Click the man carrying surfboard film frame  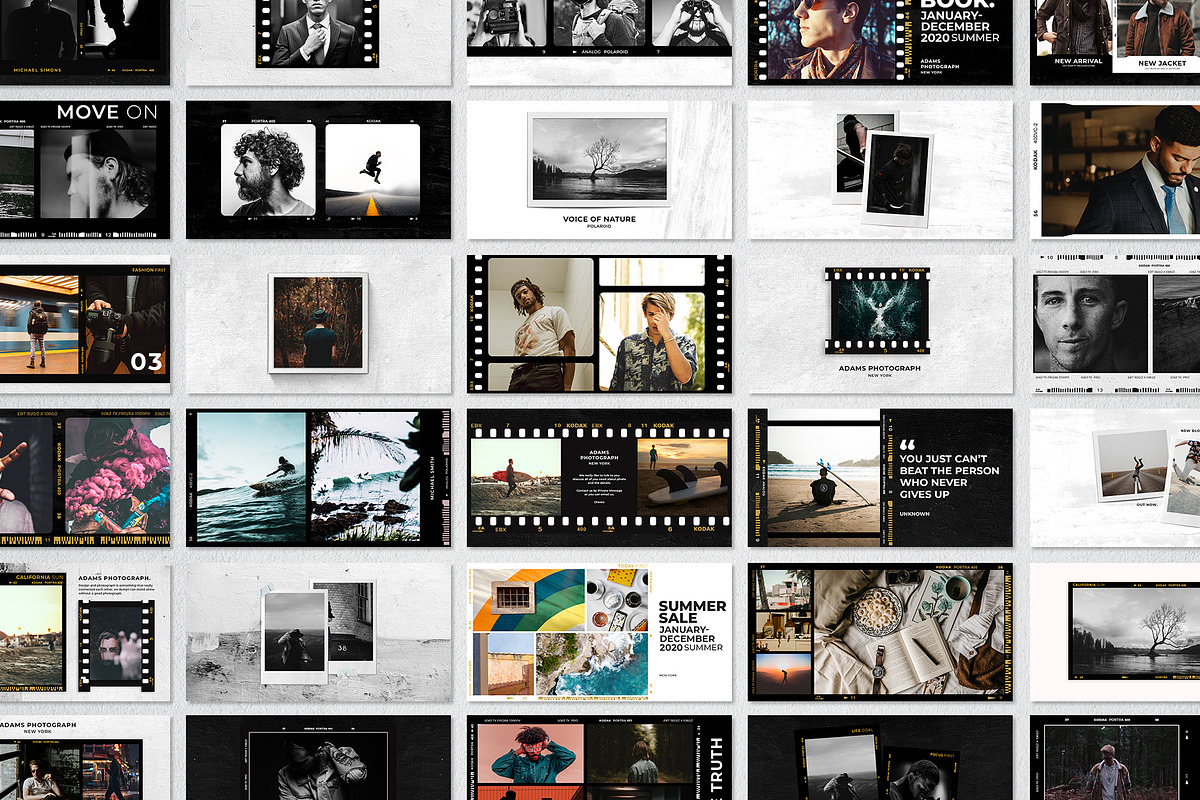point(516,478)
